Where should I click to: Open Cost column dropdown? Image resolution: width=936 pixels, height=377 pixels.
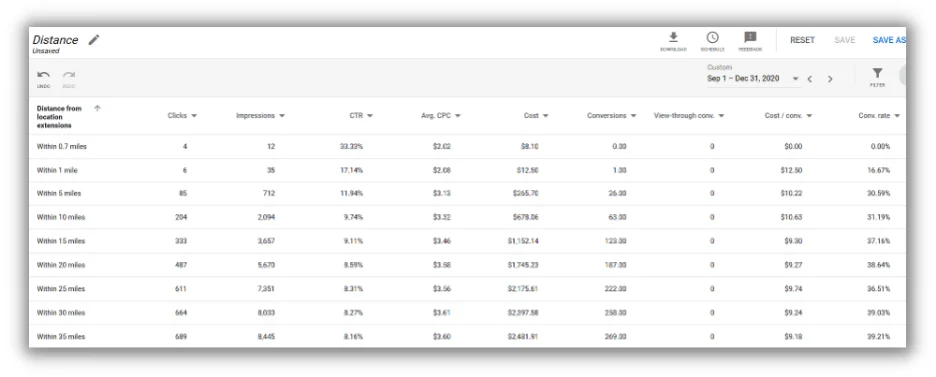545,116
